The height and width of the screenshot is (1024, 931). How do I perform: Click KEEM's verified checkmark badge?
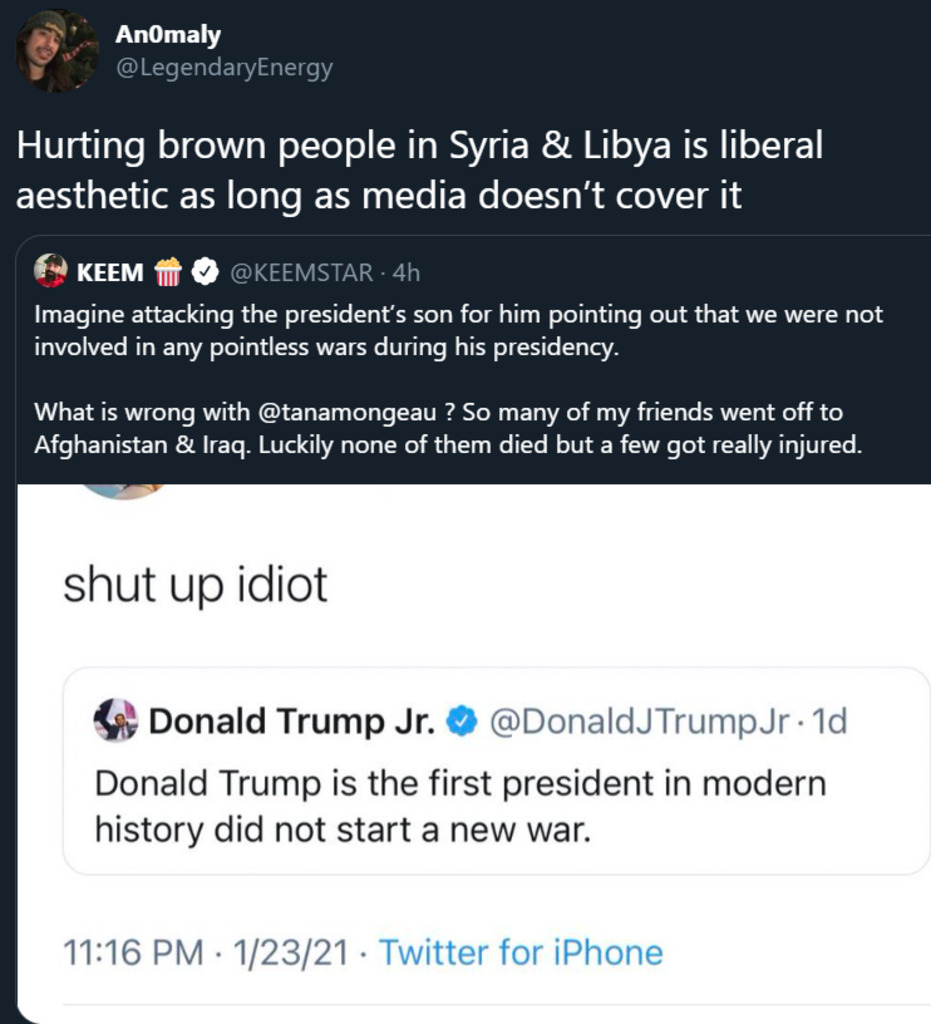click(x=204, y=271)
